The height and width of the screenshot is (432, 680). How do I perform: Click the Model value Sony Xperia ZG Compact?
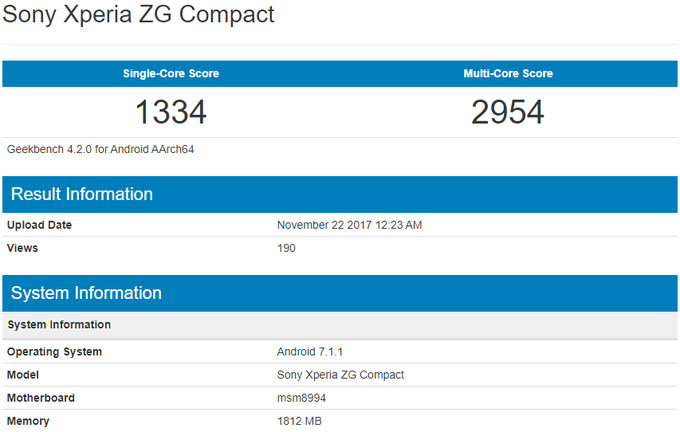[340, 375]
